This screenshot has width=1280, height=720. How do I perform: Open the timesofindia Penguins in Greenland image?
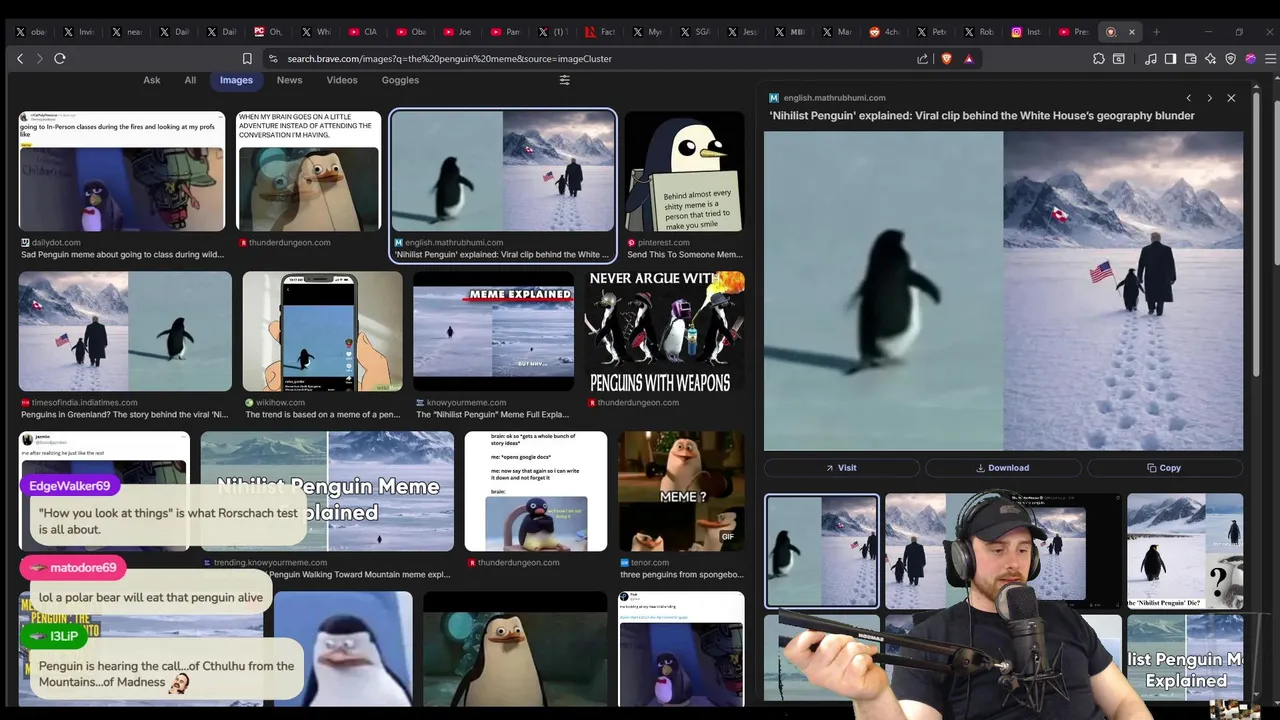point(125,331)
